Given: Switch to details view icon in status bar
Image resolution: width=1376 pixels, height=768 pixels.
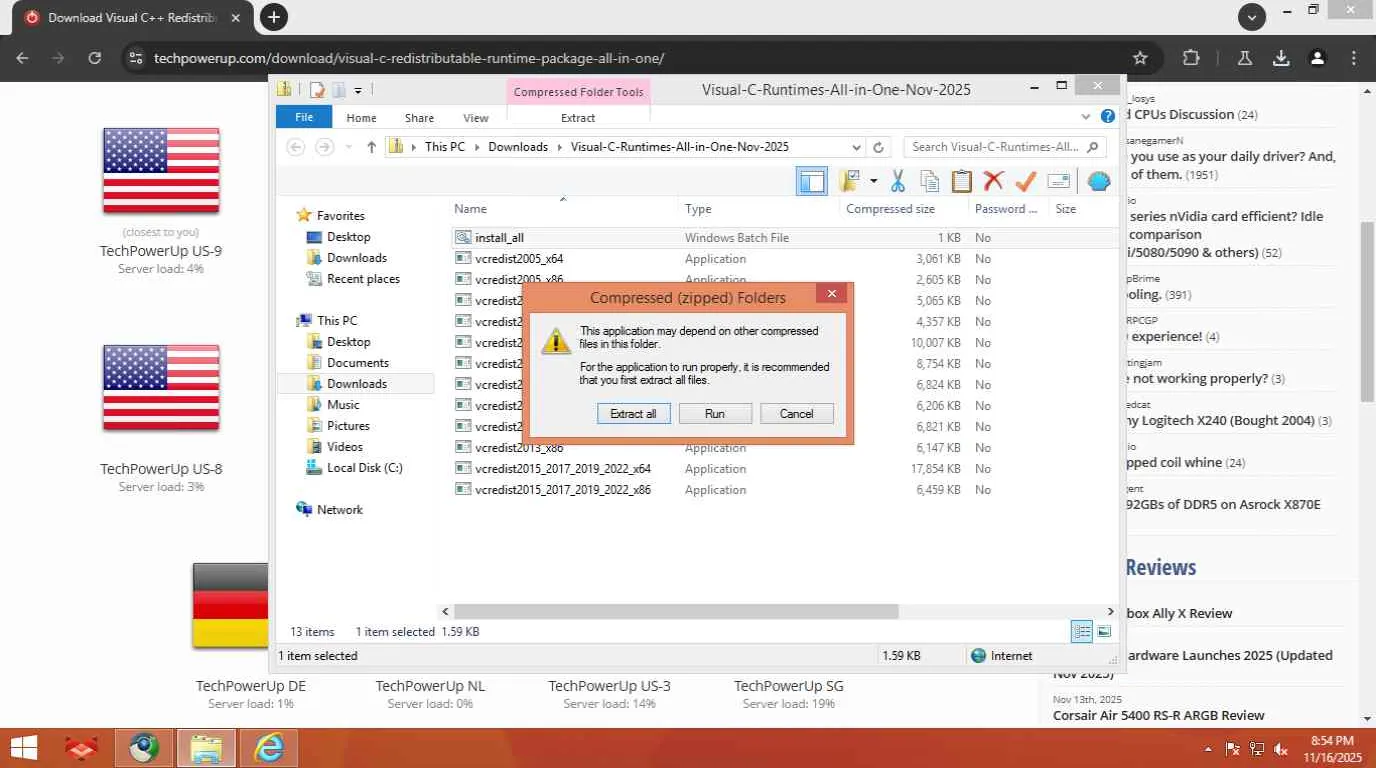Looking at the screenshot, I should click(1082, 632).
